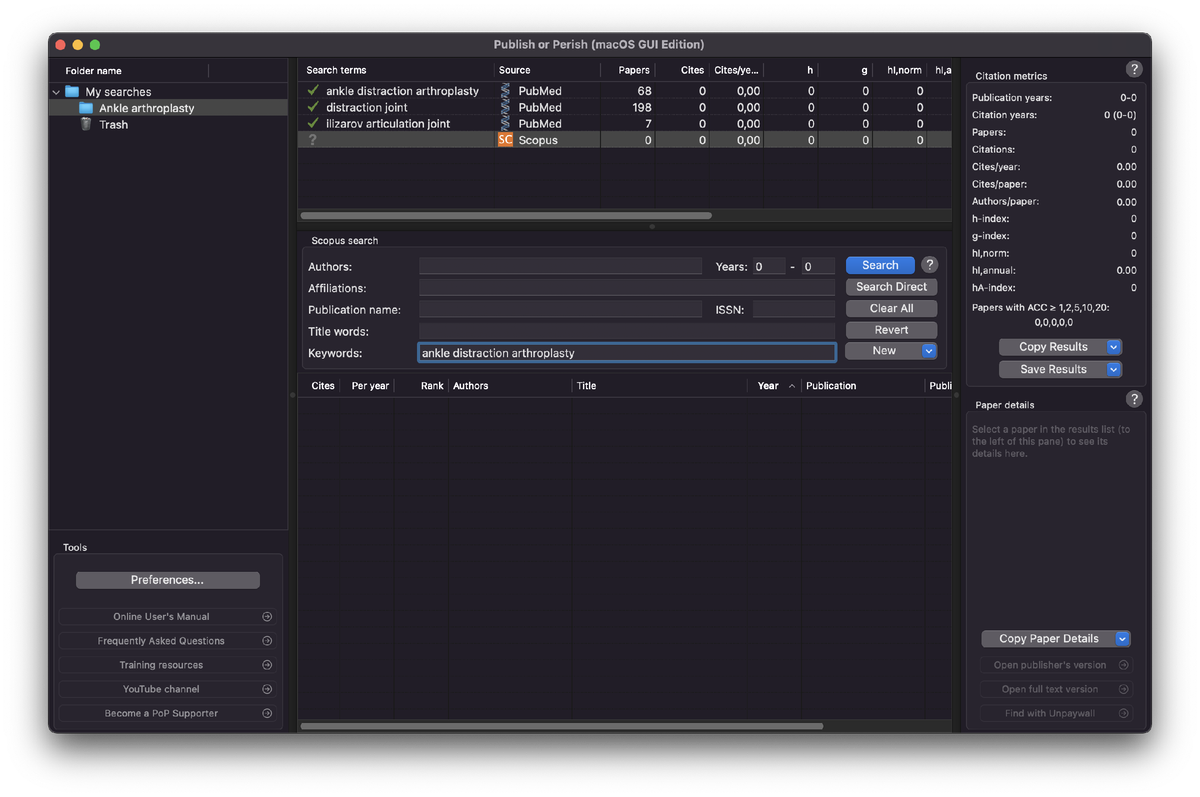Open the New search dropdown arrow

click(929, 351)
